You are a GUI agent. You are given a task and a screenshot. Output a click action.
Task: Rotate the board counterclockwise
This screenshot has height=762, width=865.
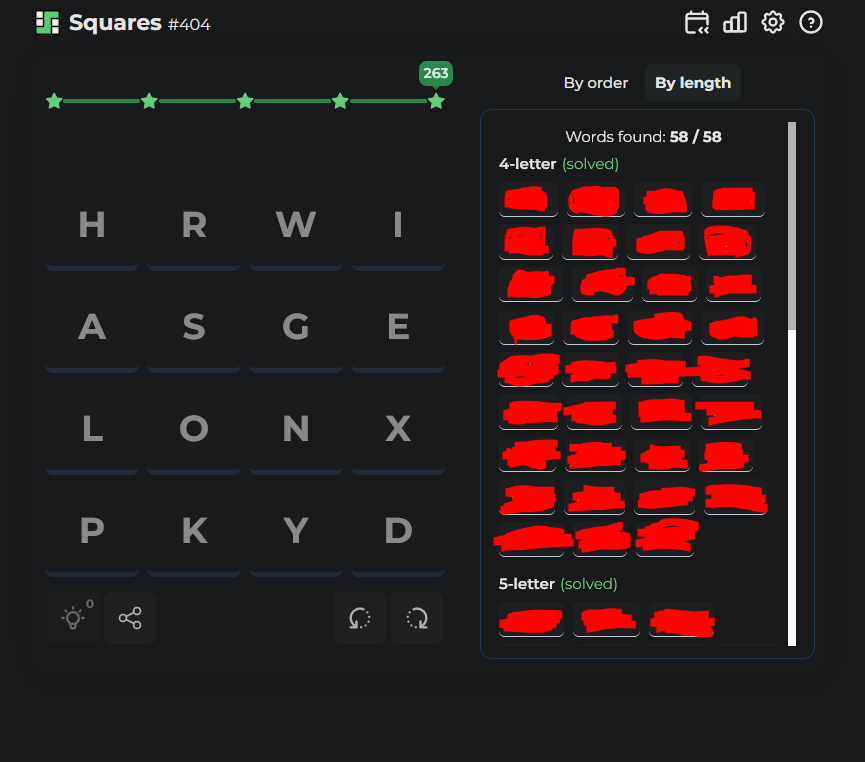(360, 618)
